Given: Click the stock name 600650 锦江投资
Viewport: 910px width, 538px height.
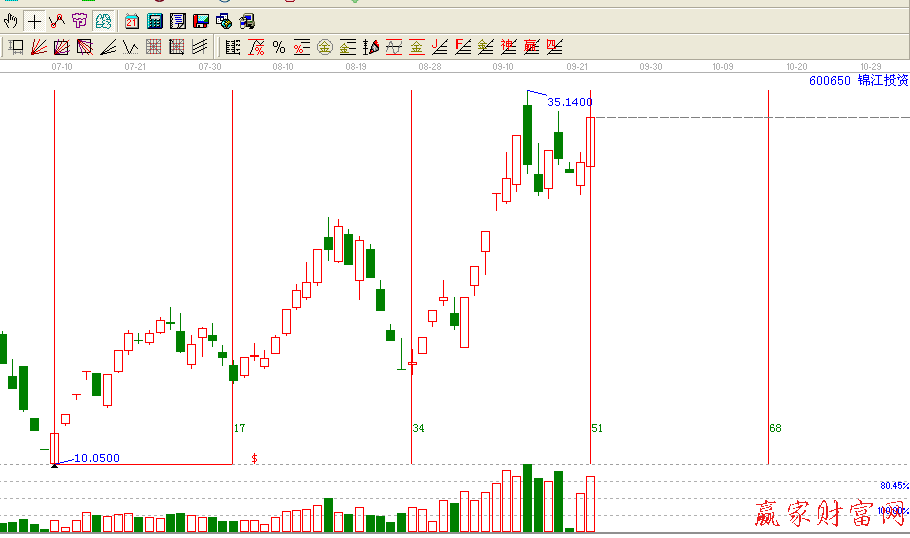Looking at the screenshot, I should (858, 80).
